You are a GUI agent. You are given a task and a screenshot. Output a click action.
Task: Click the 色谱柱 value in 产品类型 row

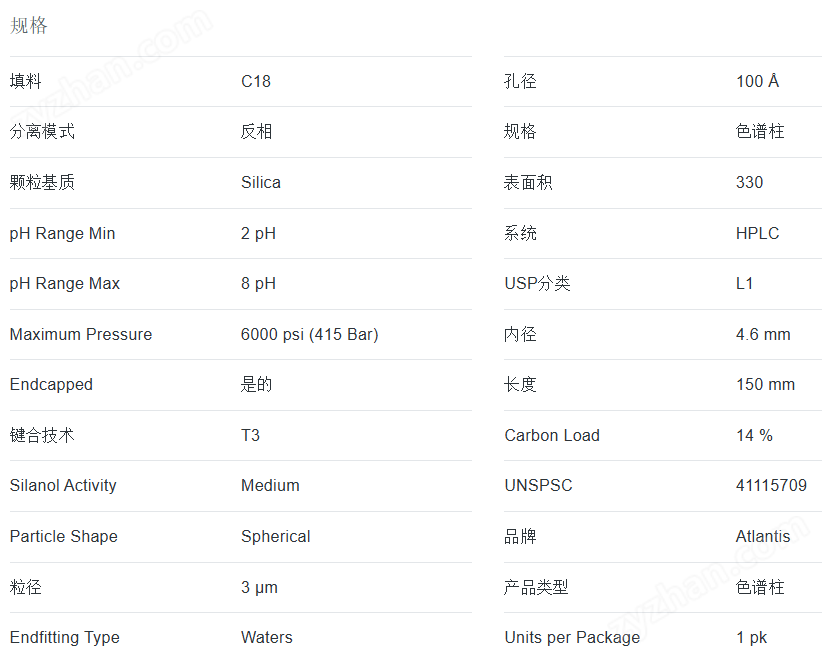pyautogui.click(x=760, y=587)
